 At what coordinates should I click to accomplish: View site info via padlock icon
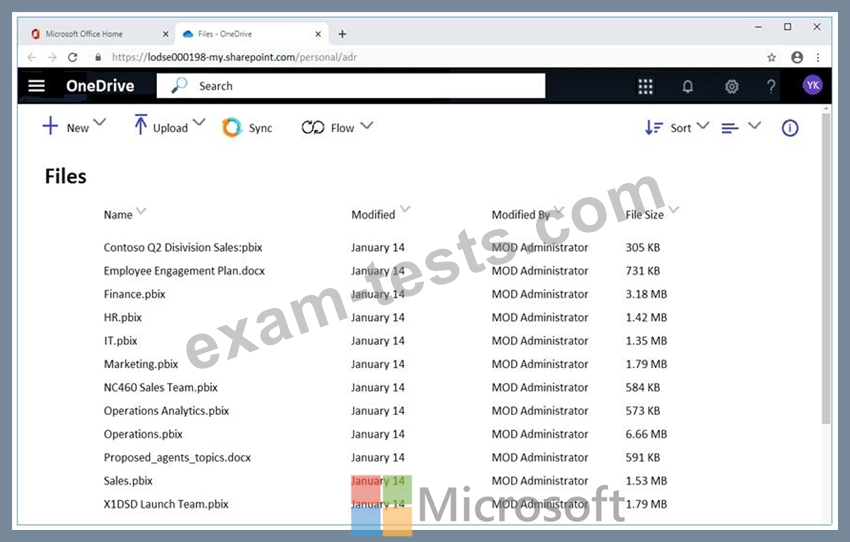[98, 57]
